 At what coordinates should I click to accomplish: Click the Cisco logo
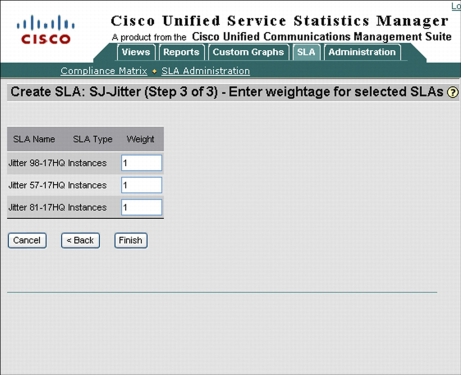coord(46,30)
